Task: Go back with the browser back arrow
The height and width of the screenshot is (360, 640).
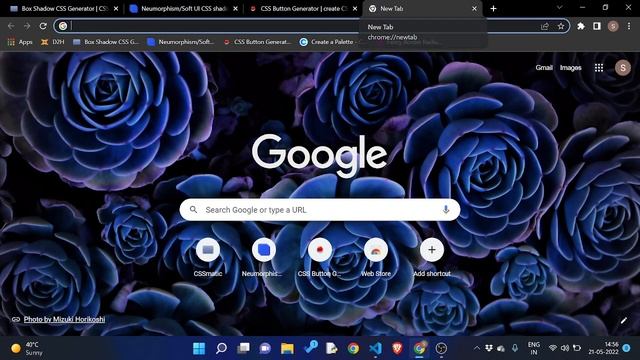Action: coord(11,26)
